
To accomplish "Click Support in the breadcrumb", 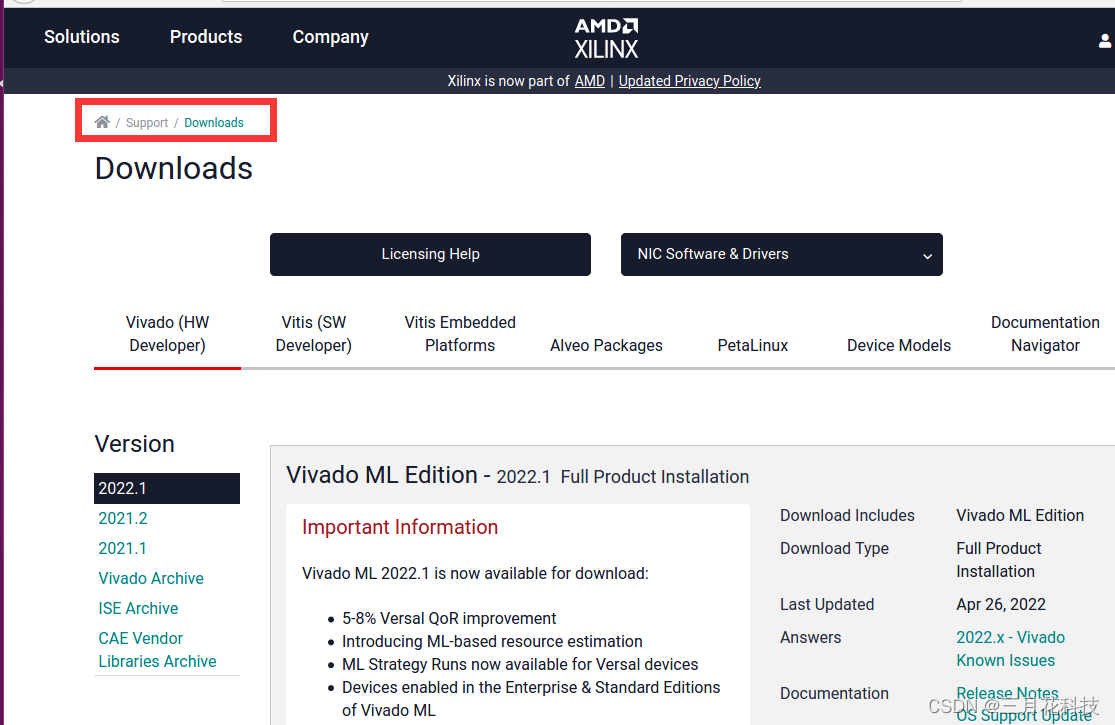I will coord(147,123).
